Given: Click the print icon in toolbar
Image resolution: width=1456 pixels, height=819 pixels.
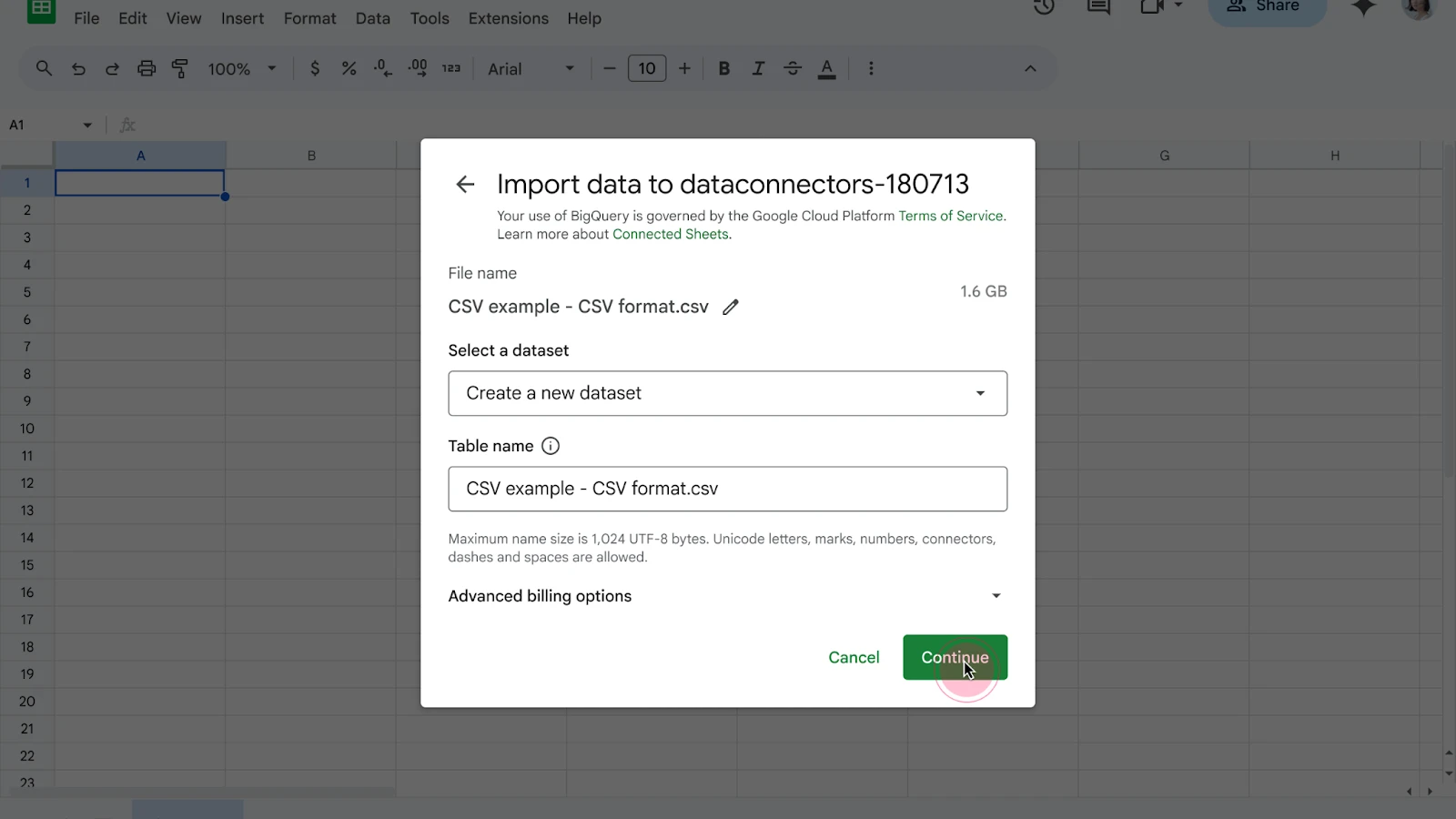Looking at the screenshot, I should tap(146, 68).
